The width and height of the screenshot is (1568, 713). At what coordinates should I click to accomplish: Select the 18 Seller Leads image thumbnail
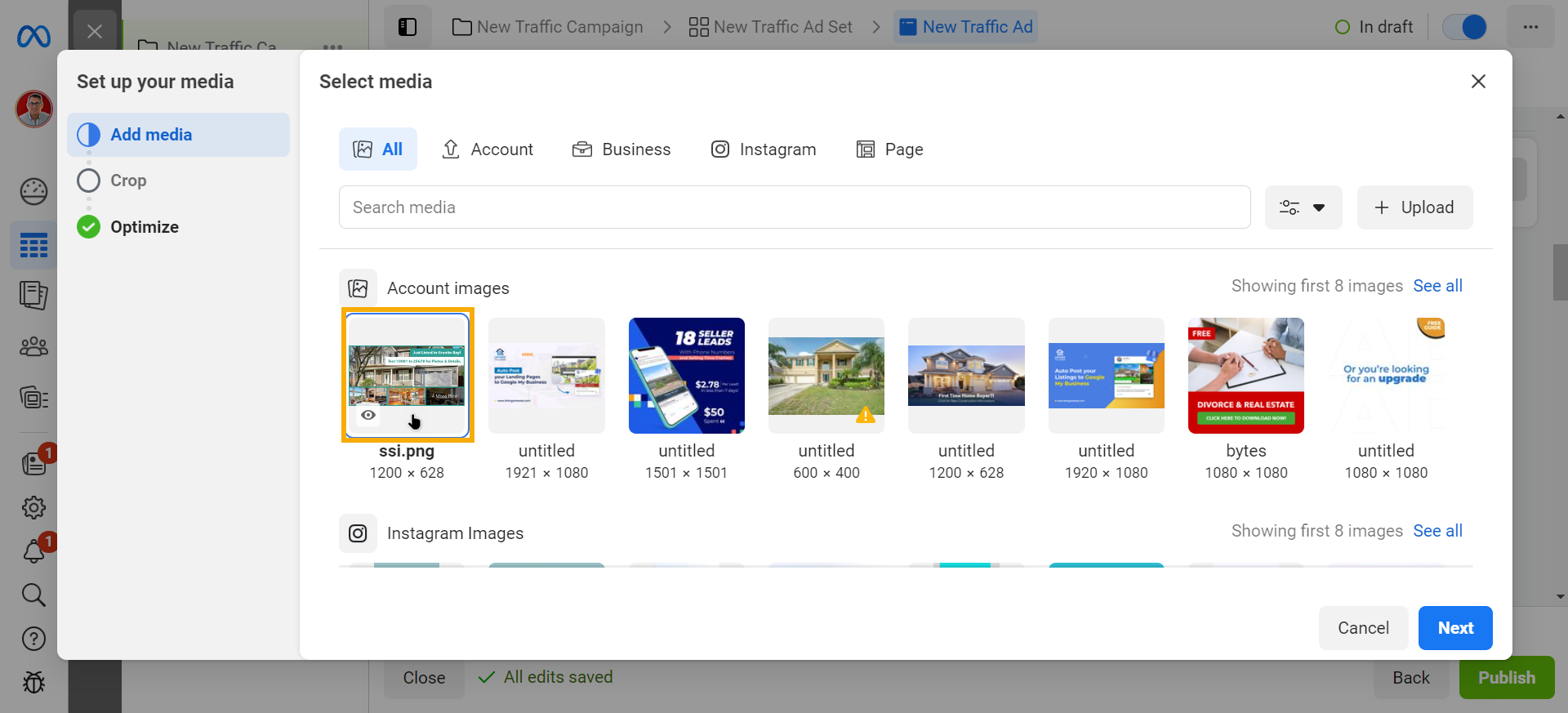tap(686, 376)
